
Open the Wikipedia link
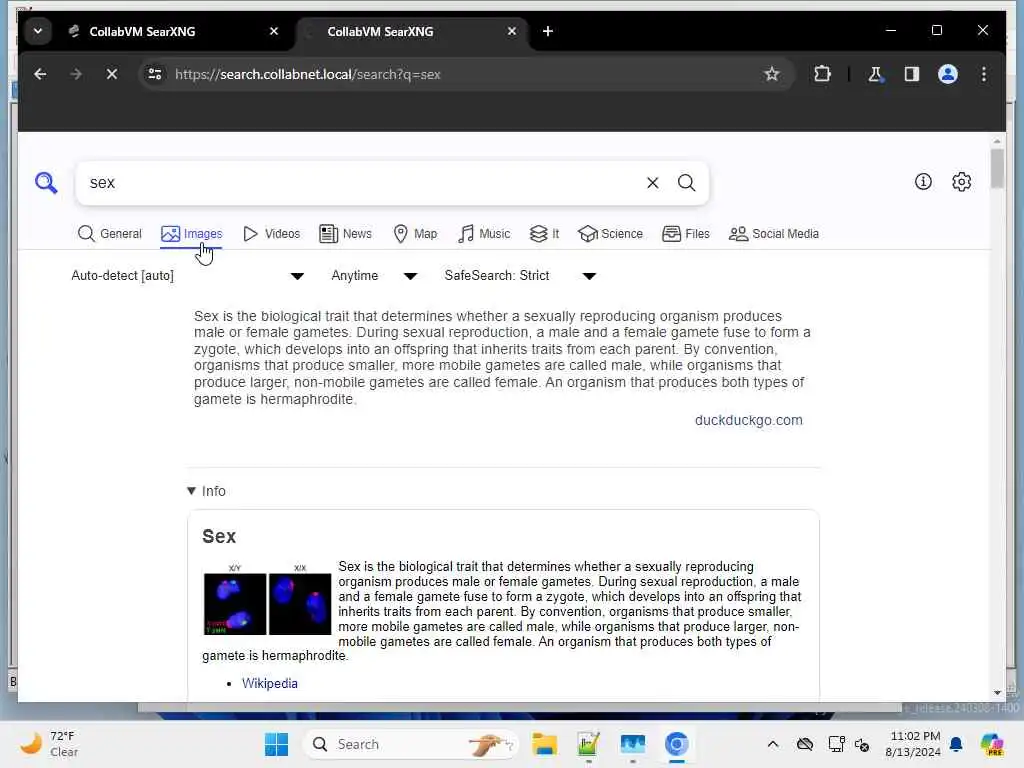pos(270,683)
